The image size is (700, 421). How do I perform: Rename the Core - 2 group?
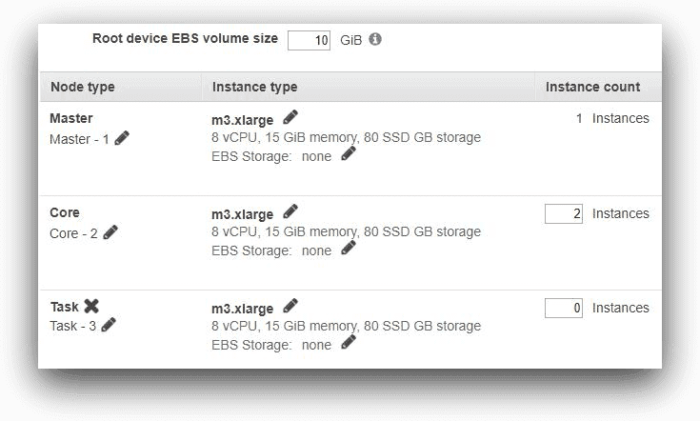(110, 233)
